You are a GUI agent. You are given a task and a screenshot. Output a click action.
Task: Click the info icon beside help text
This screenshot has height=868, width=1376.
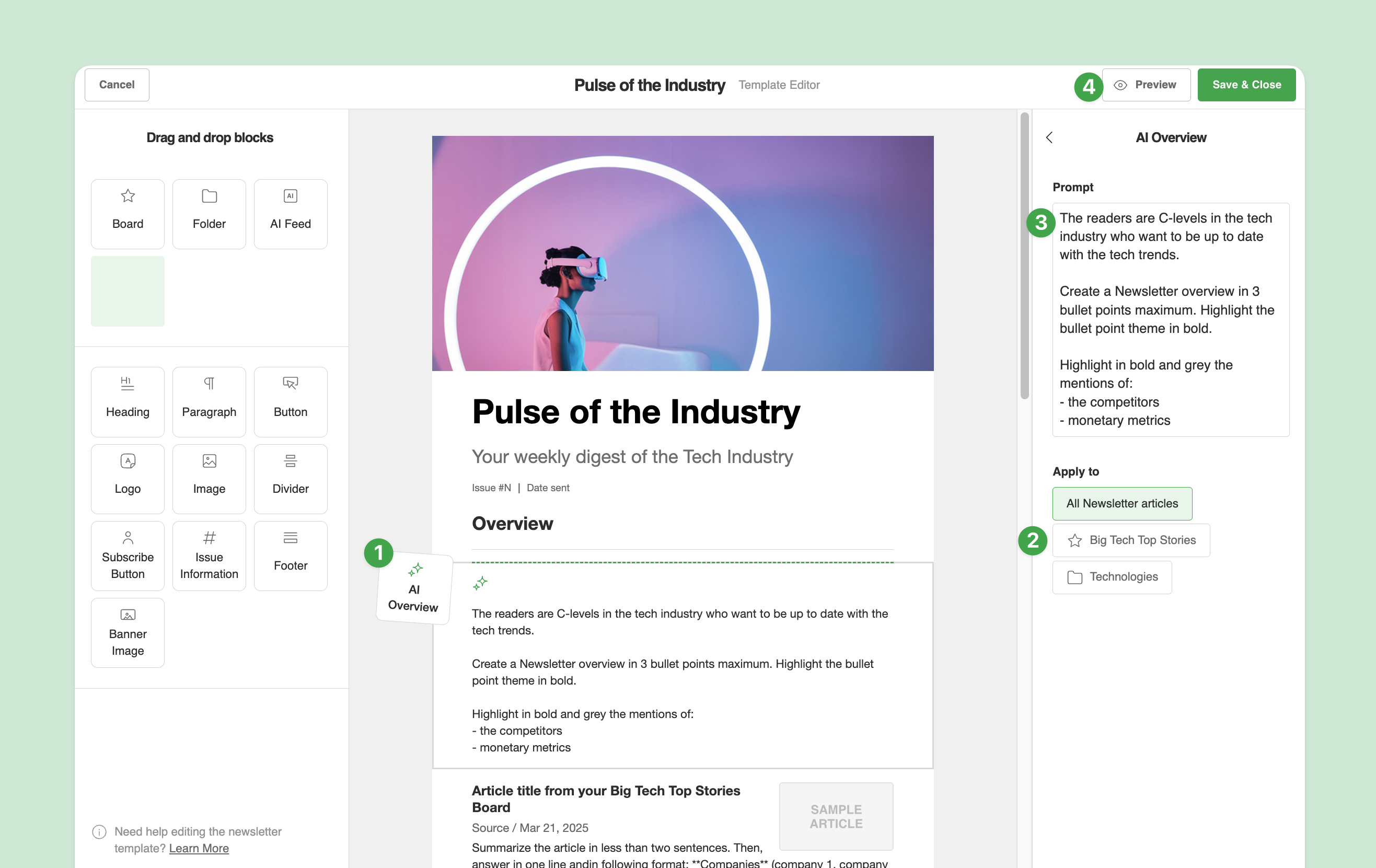(99, 831)
